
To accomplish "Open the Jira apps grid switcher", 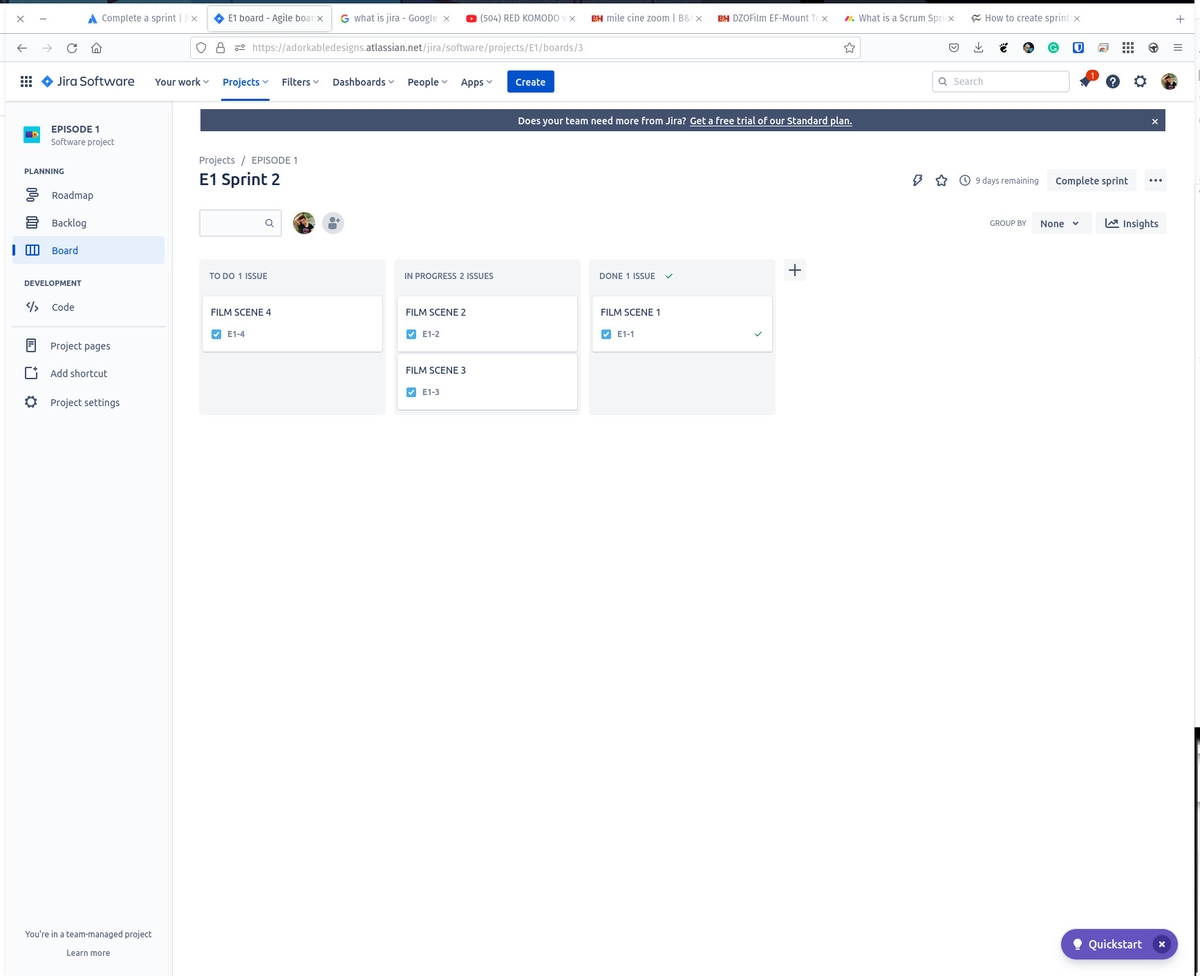I will pyautogui.click(x=26, y=81).
